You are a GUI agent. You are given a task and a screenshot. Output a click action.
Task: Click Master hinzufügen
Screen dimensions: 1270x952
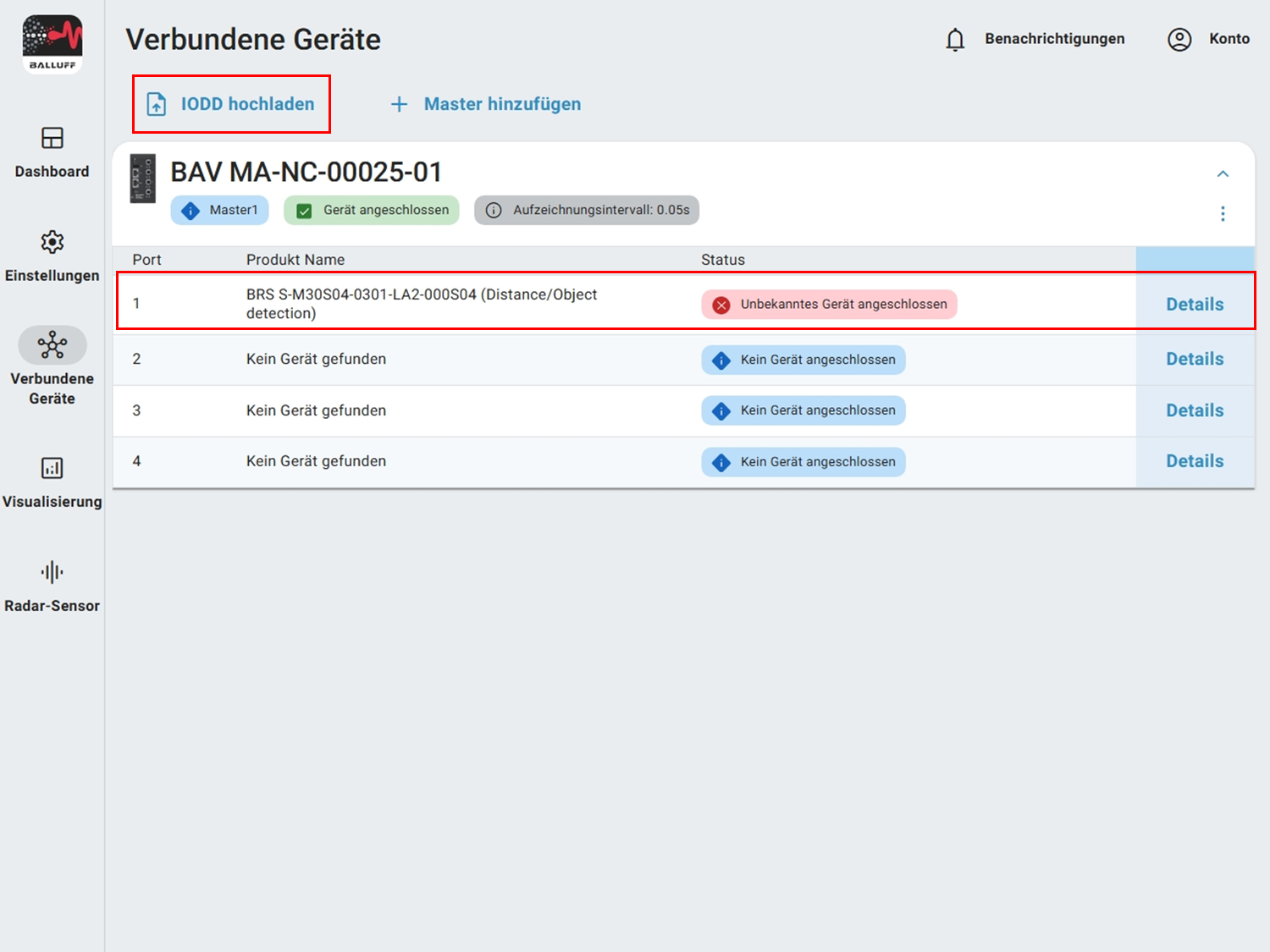pyautogui.click(x=484, y=103)
